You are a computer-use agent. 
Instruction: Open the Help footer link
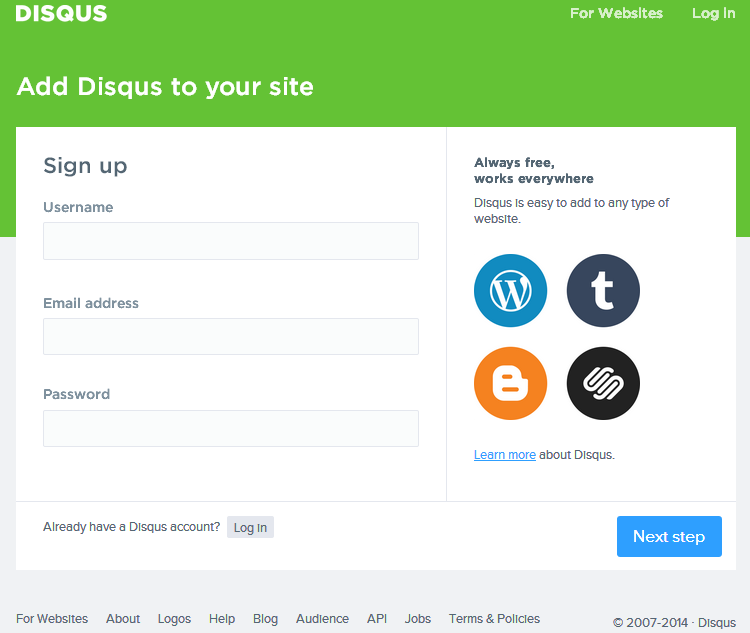pos(222,619)
